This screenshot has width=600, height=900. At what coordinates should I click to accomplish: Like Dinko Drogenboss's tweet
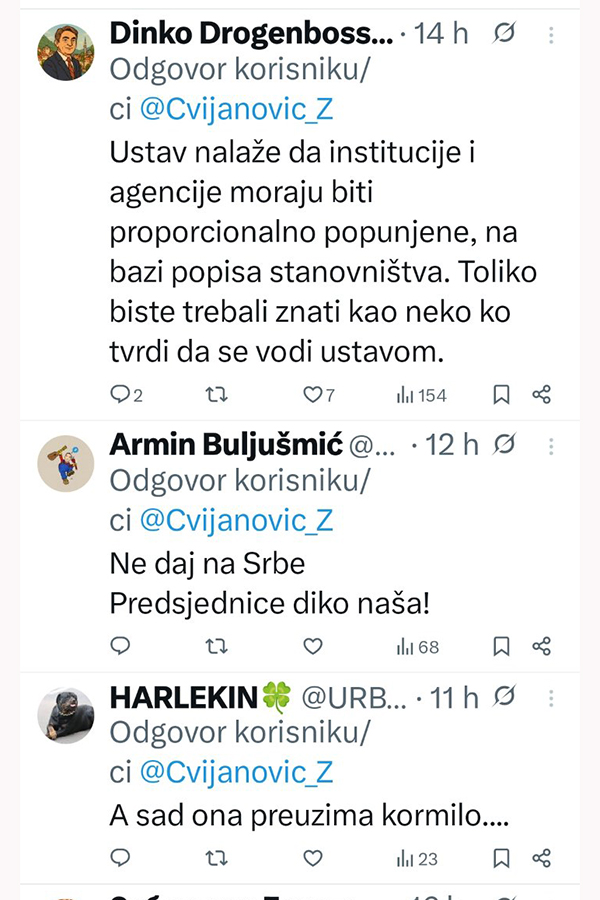313,395
